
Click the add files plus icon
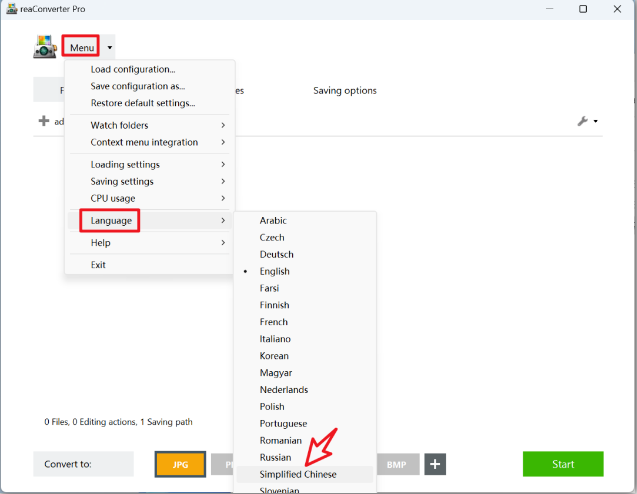pyautogui.click(x=43, y=121)
